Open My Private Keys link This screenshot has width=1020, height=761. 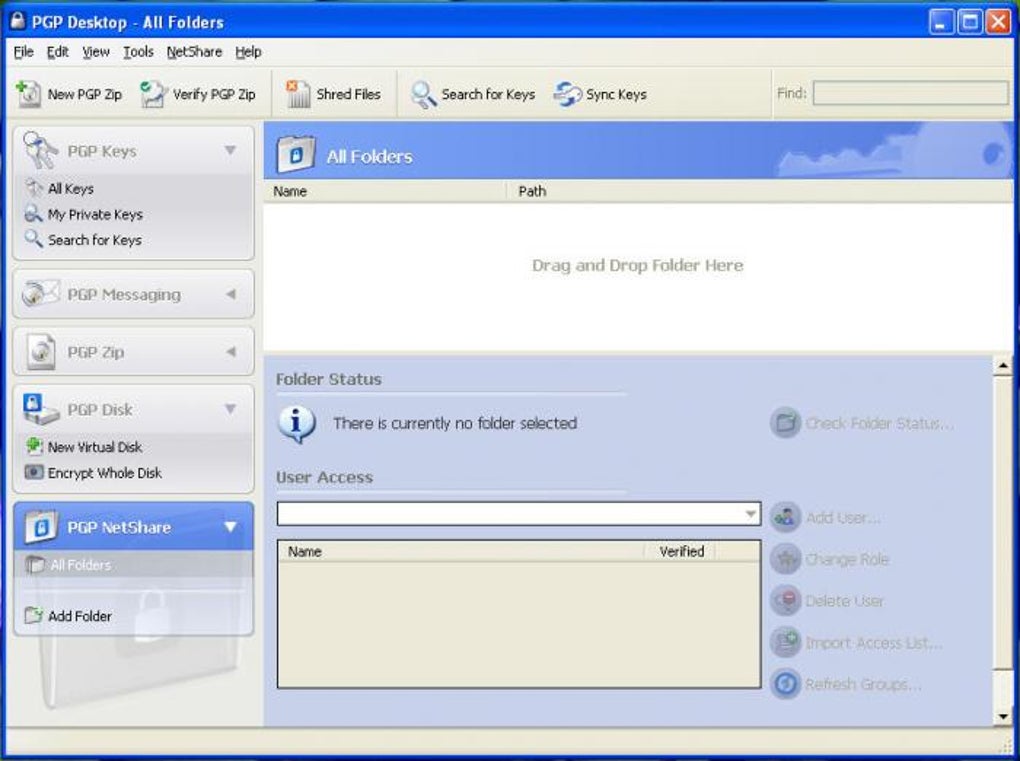tap(95, 214)
